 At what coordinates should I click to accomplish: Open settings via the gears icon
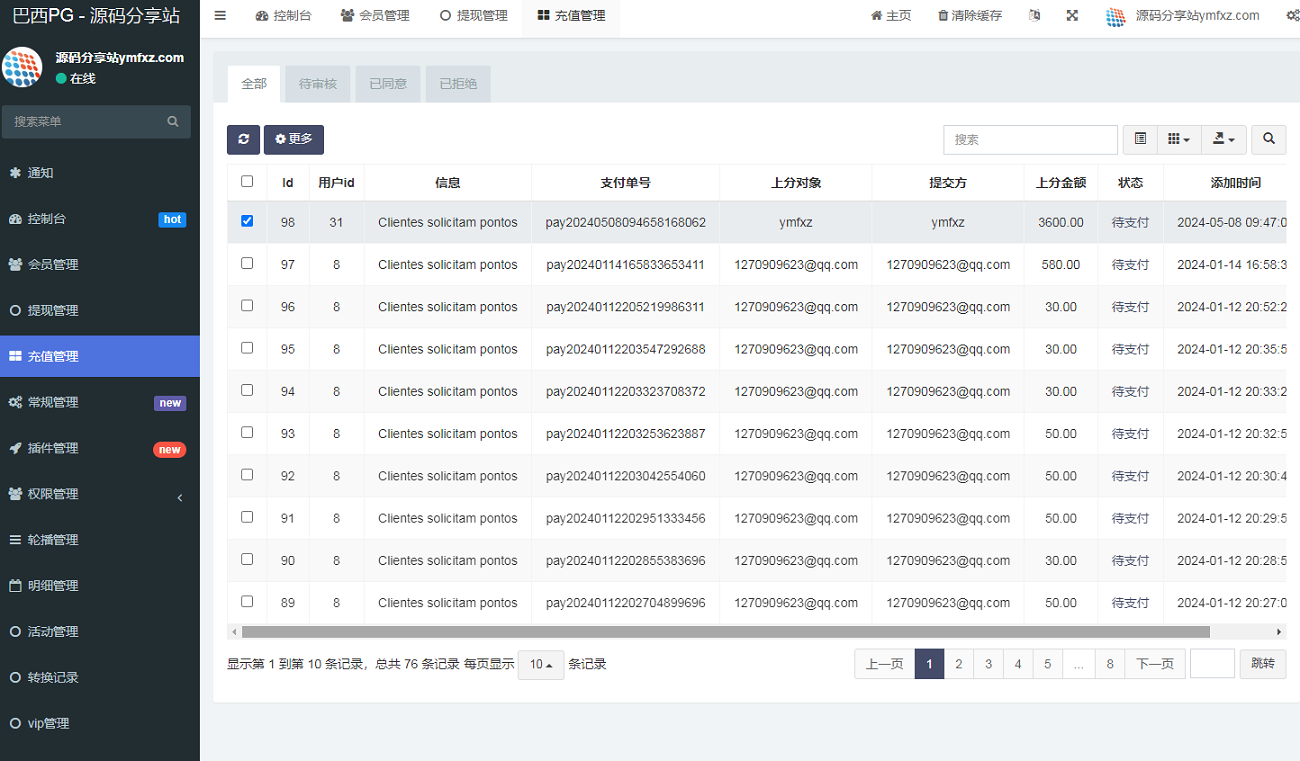[x=1292, y=16]
